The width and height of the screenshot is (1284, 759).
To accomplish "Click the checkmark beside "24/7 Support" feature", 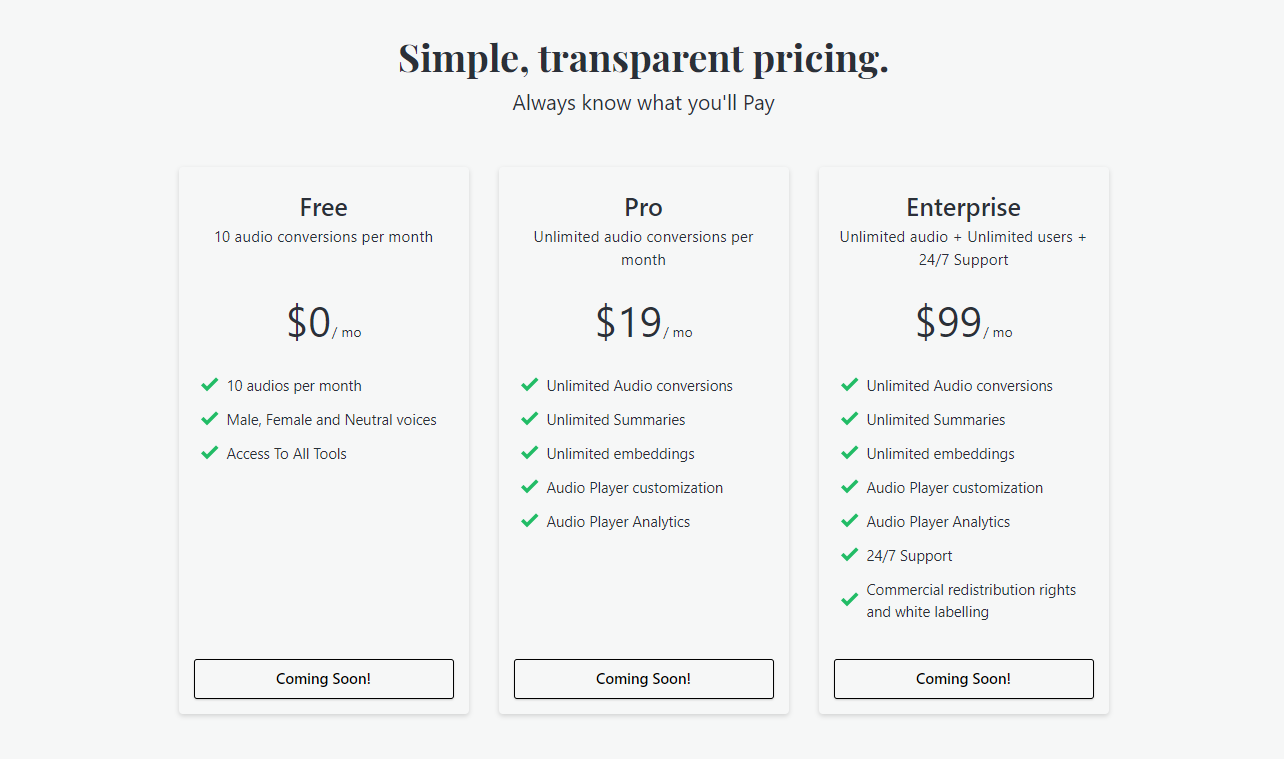I will point(849,555).
